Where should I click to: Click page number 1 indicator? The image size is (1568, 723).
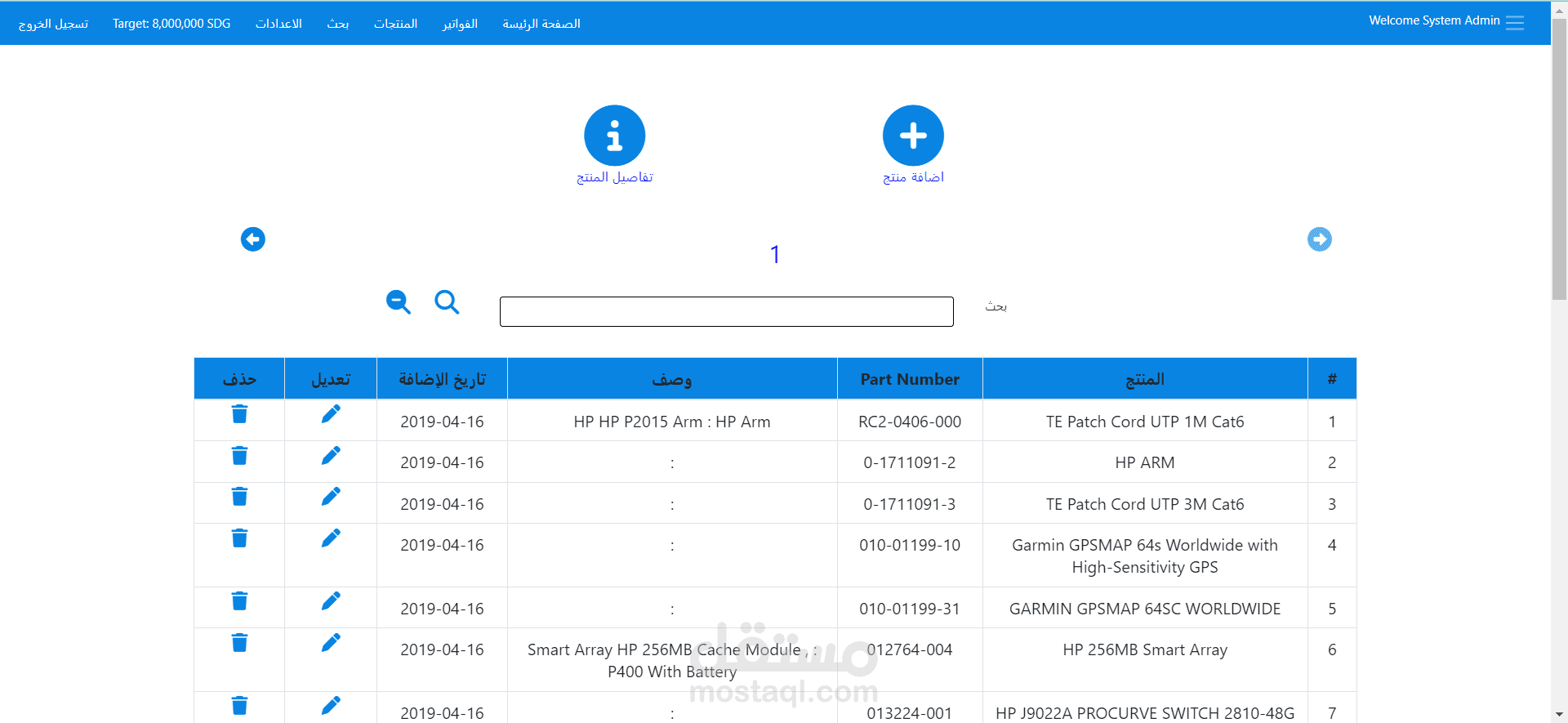pos(775,255)
